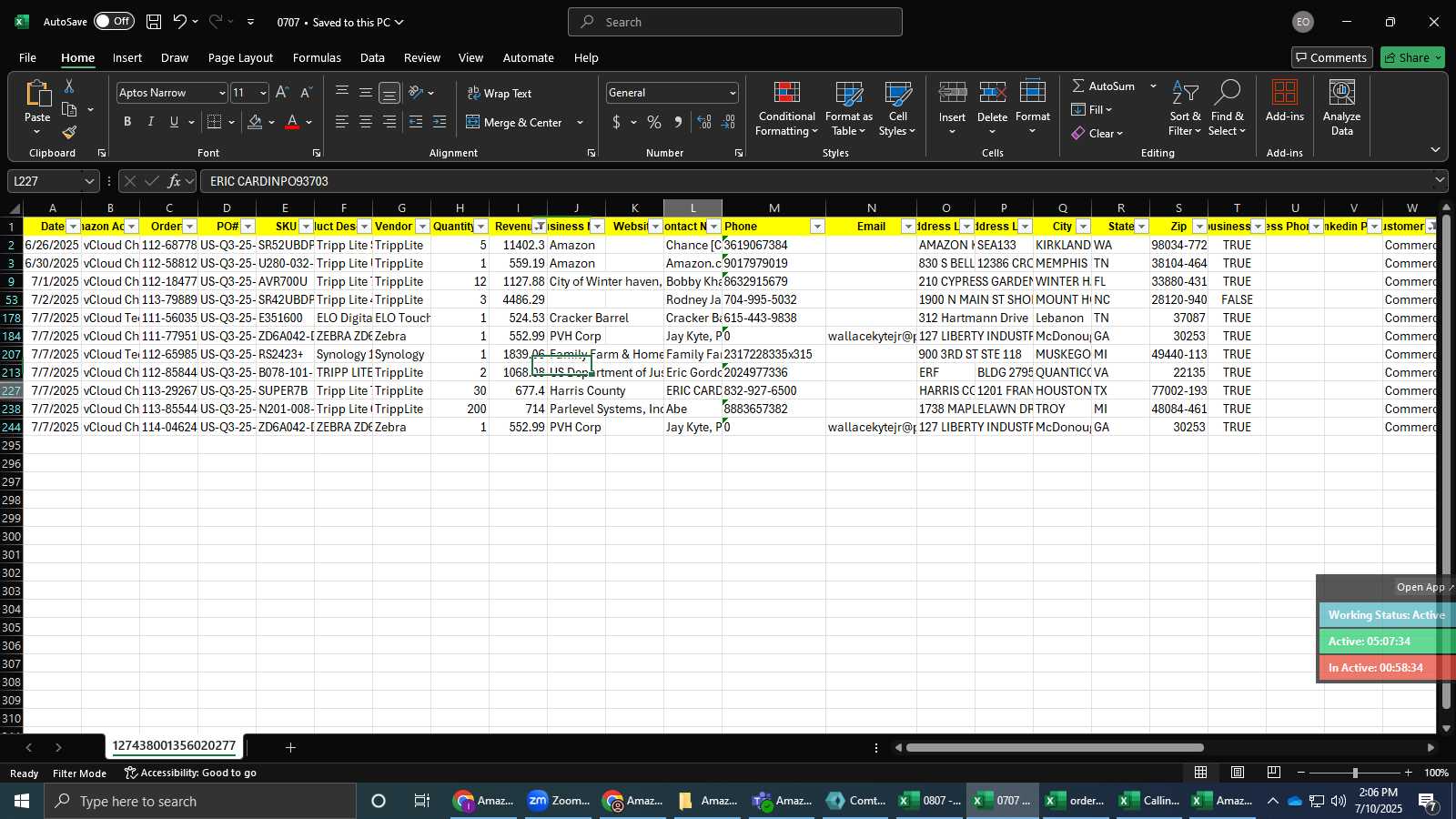Toggle Wrap Text
The height and width of the screenshot is (819, 1456).
click(500, 93)
